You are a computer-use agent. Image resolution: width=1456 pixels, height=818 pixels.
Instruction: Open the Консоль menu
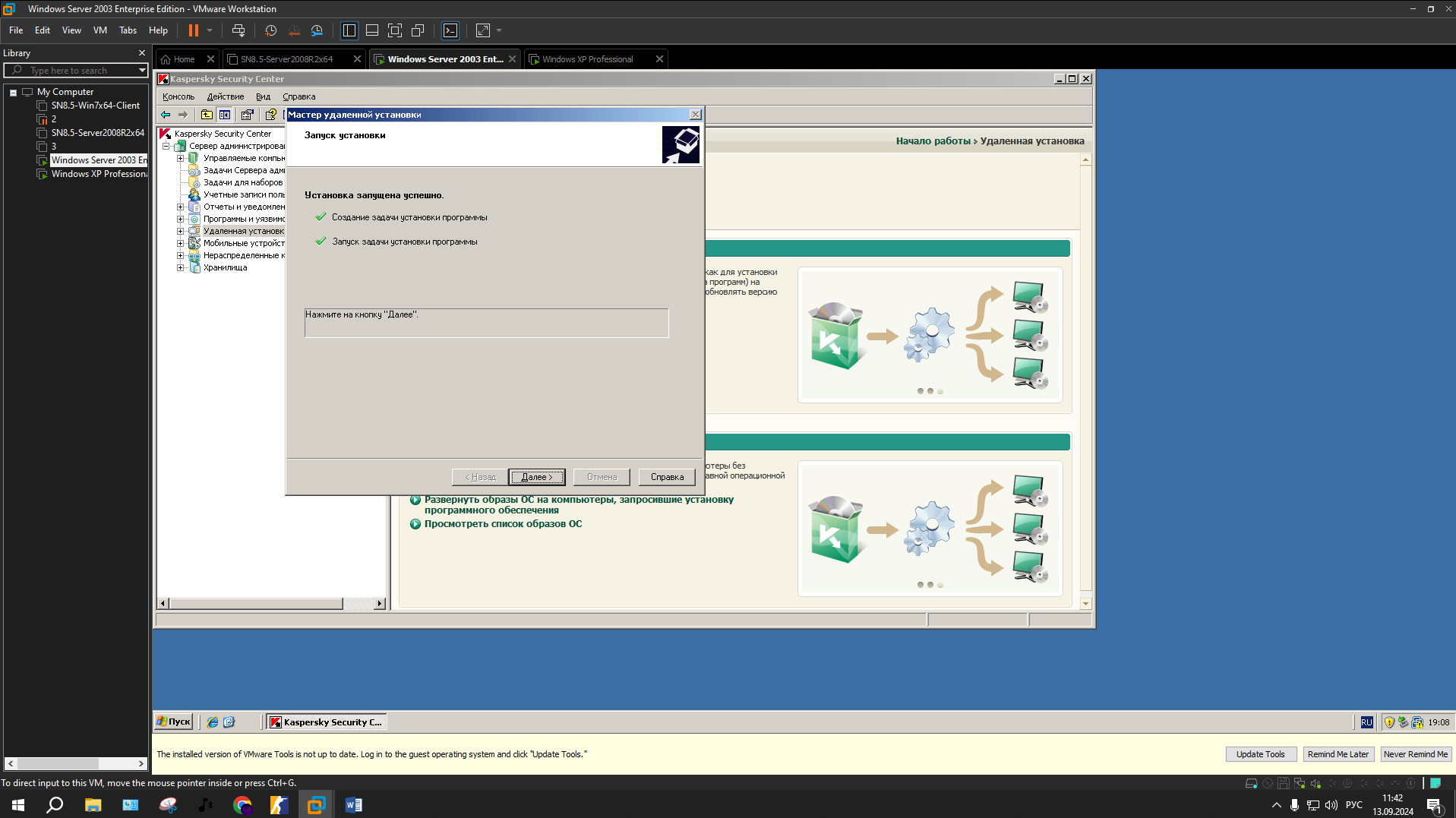point(178,96)
